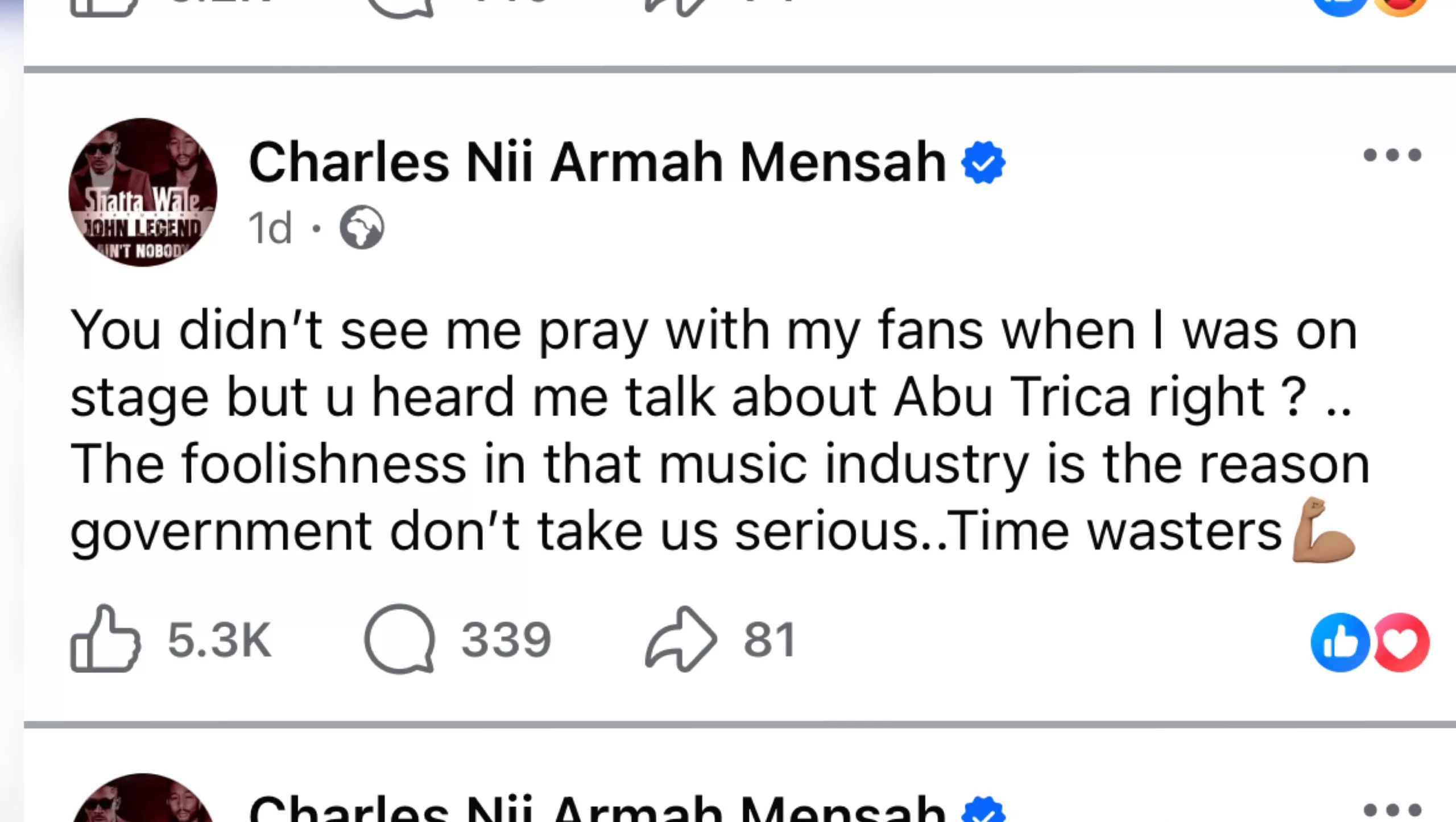The image size is (1456, 822).
Task: Click the 81 shares count
Action: pos(770,641)
